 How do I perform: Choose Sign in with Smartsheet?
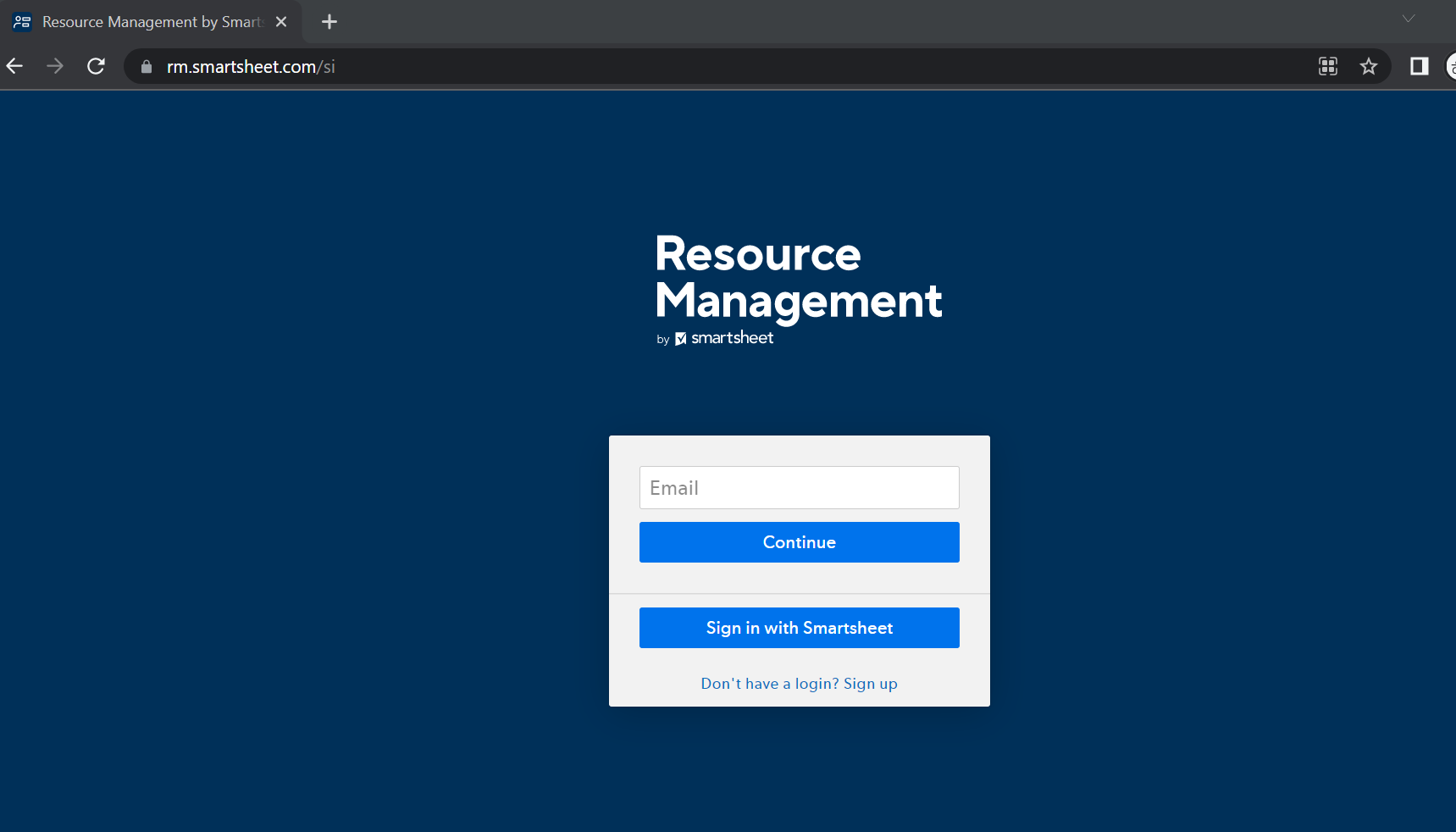coord(799,628)
